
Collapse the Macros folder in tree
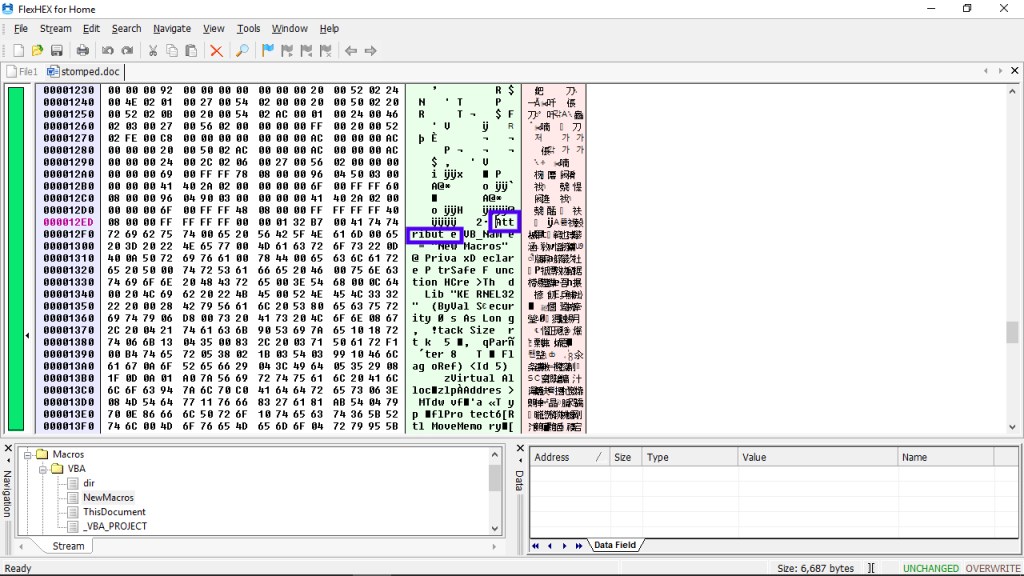tap(29, 455)
